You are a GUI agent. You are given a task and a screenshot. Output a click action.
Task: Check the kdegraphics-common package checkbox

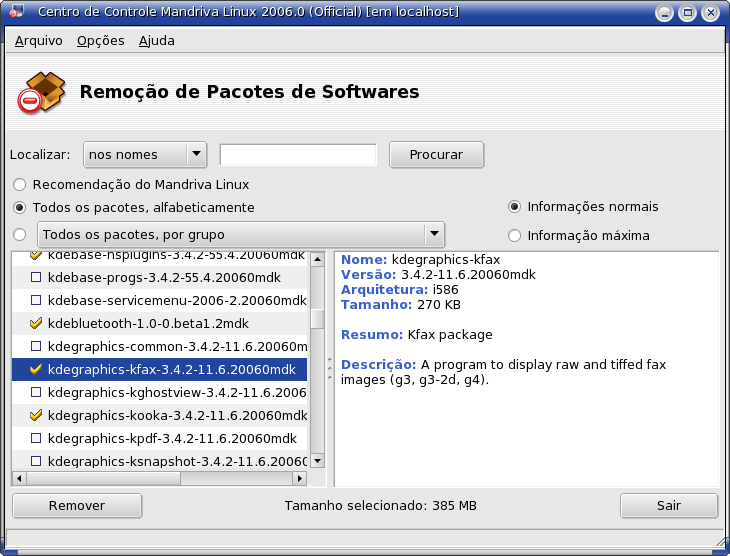point(36,346)
